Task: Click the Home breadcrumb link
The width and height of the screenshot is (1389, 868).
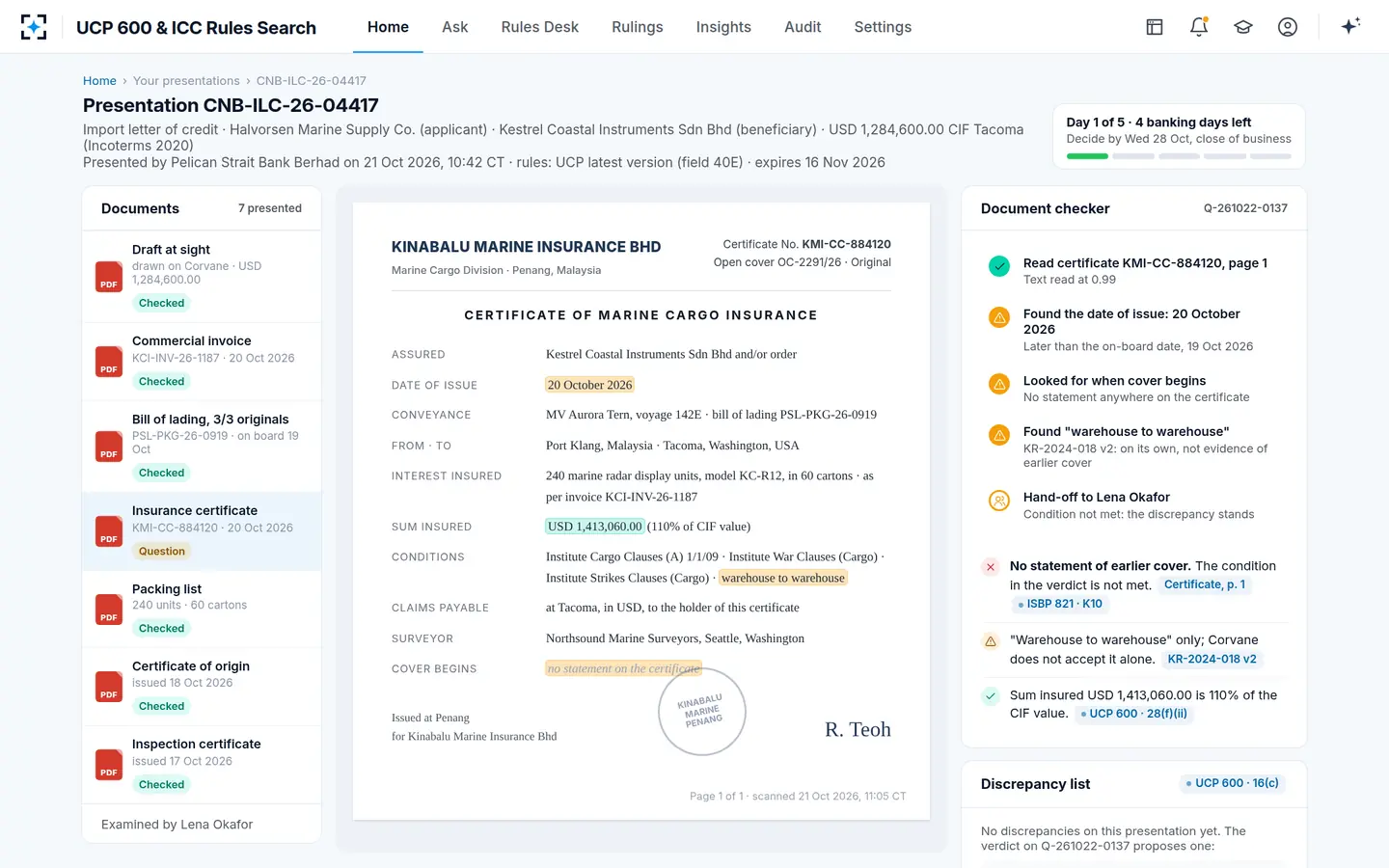Action: pyautogui.click(x=99, y=81)
